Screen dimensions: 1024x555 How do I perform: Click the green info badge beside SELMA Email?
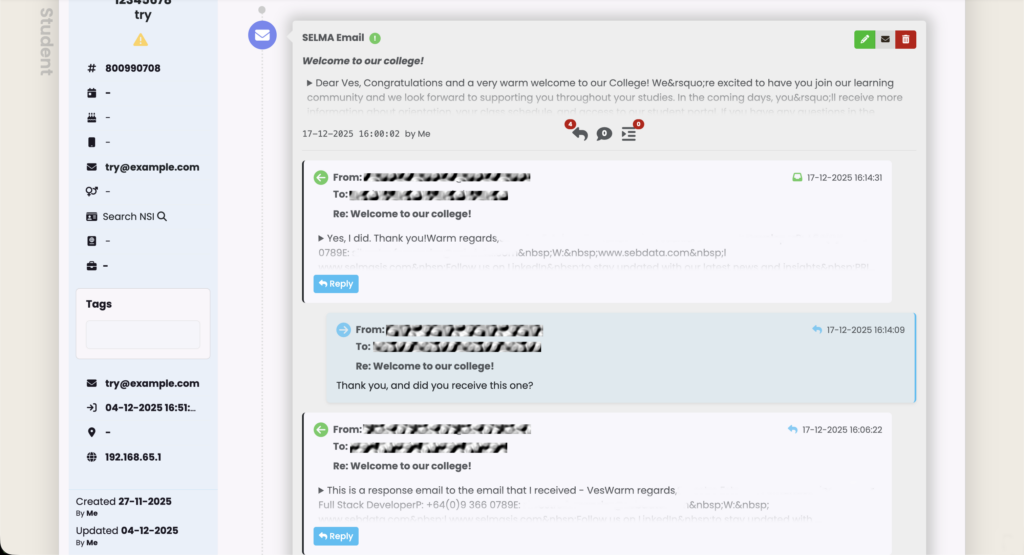[375, 38]
